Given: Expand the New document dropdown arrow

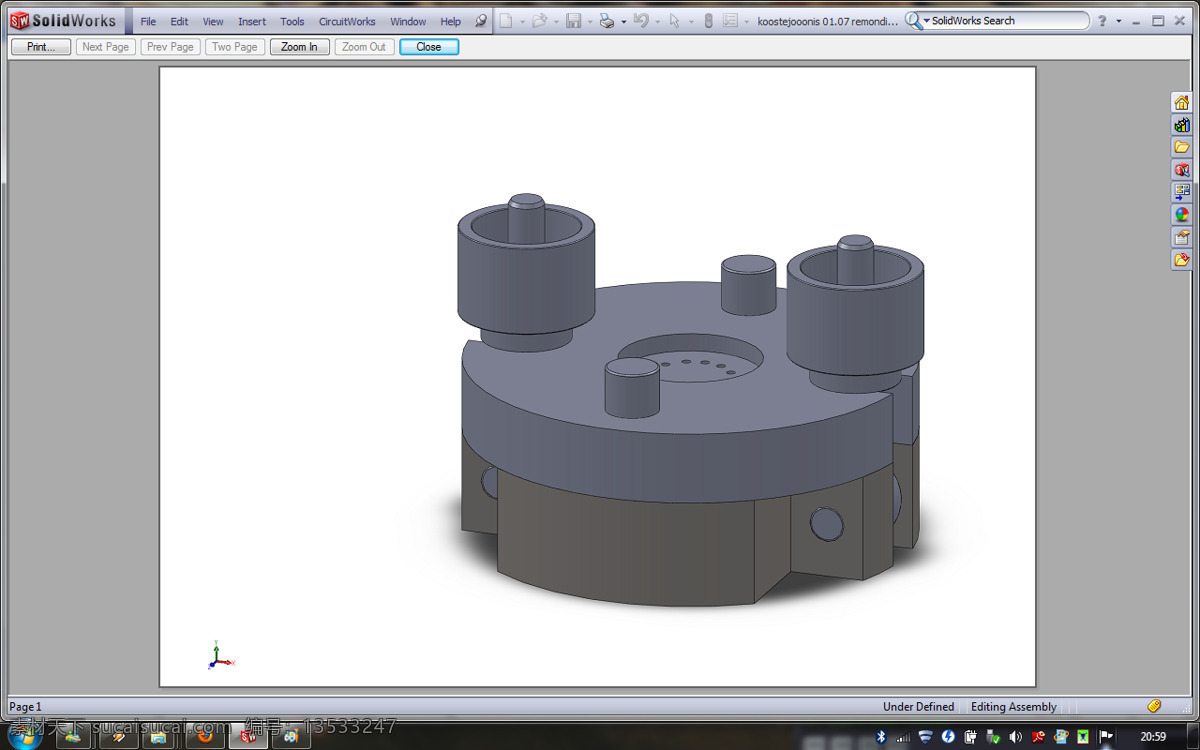Looking at the screenshot, I should point(522,21).
